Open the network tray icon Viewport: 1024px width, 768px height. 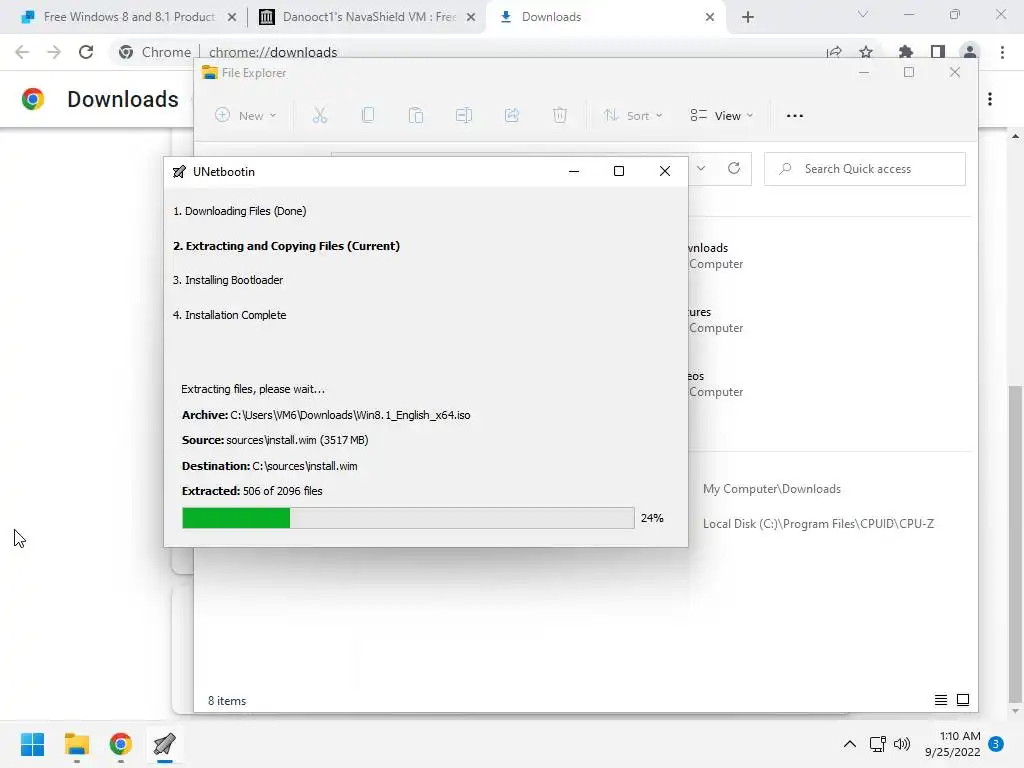(x=877, y=744)
